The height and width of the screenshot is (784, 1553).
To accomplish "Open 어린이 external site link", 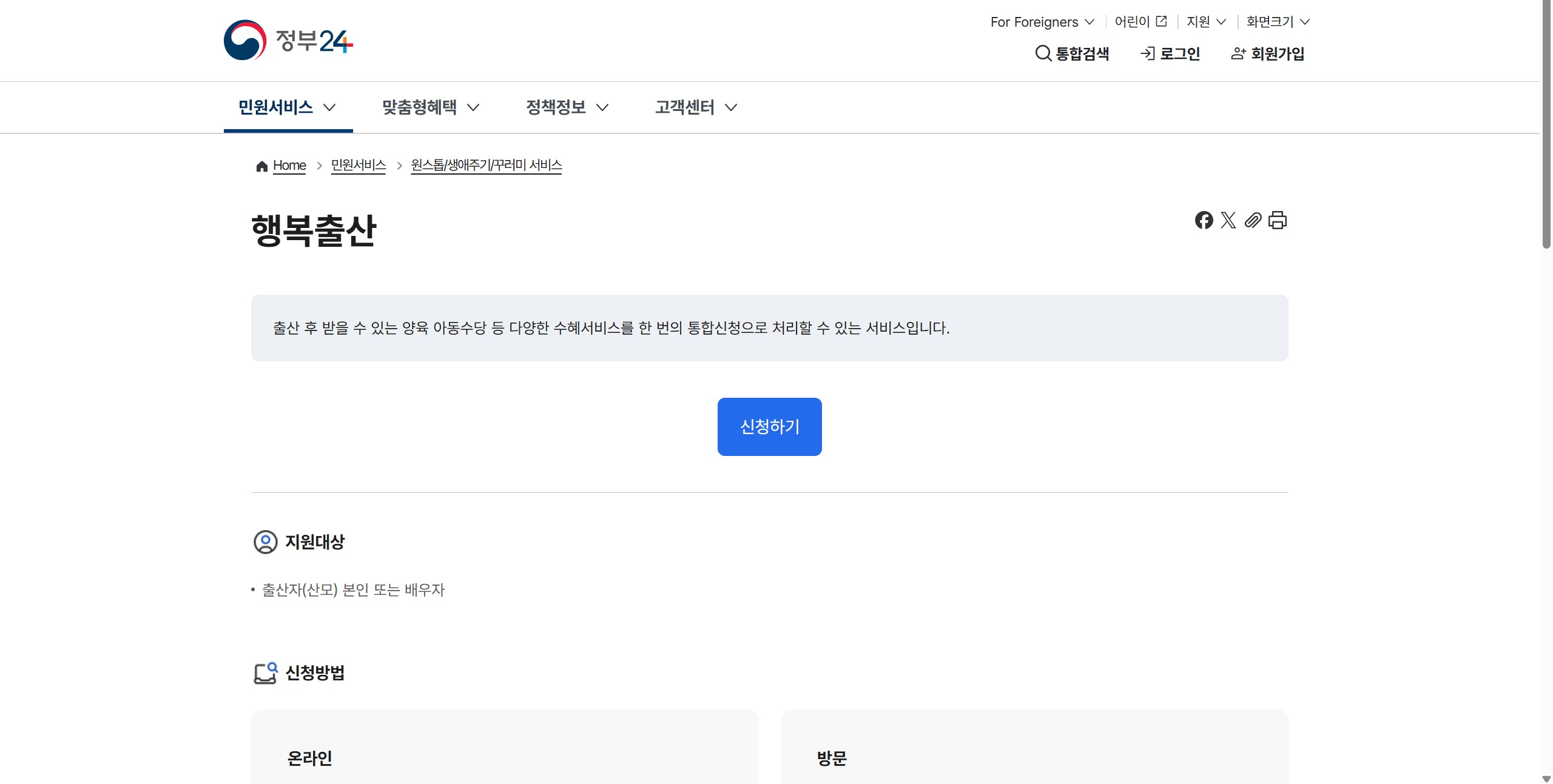I will click(x=1140, y=22).
